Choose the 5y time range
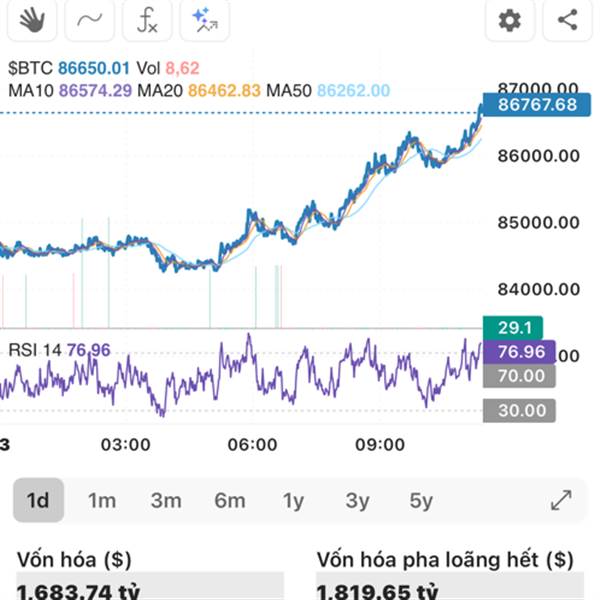The width and height of the screenshot is (600, 600). pos(421,500)
